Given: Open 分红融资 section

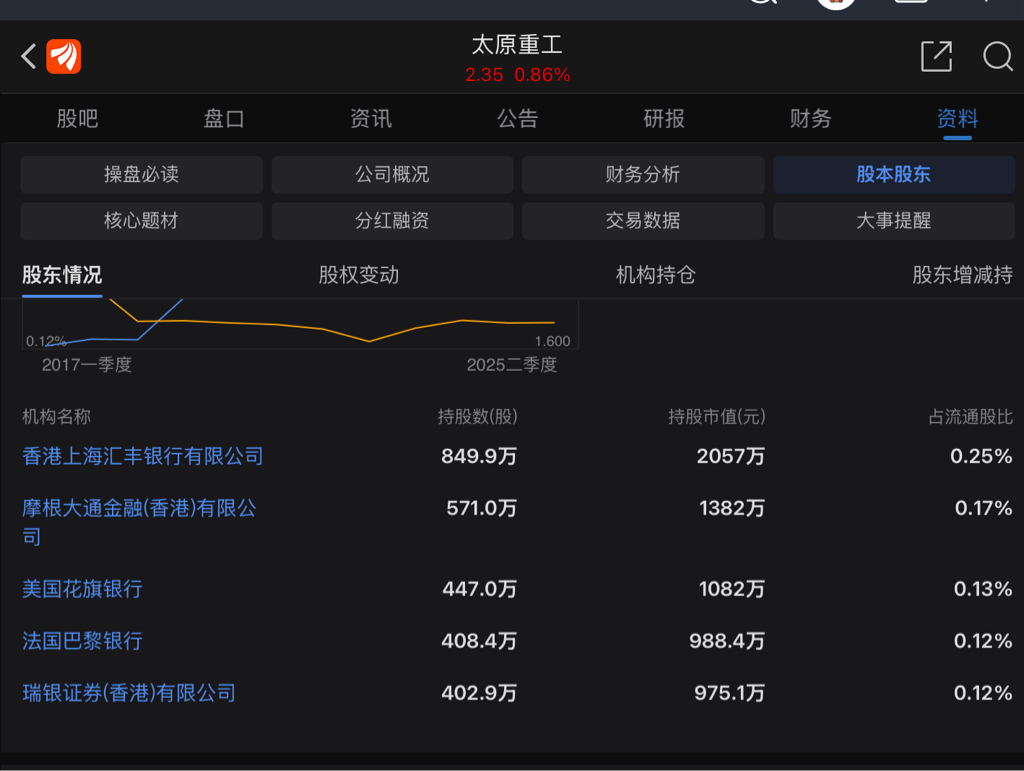Looking at the screenshot, I should coord(392,221).
